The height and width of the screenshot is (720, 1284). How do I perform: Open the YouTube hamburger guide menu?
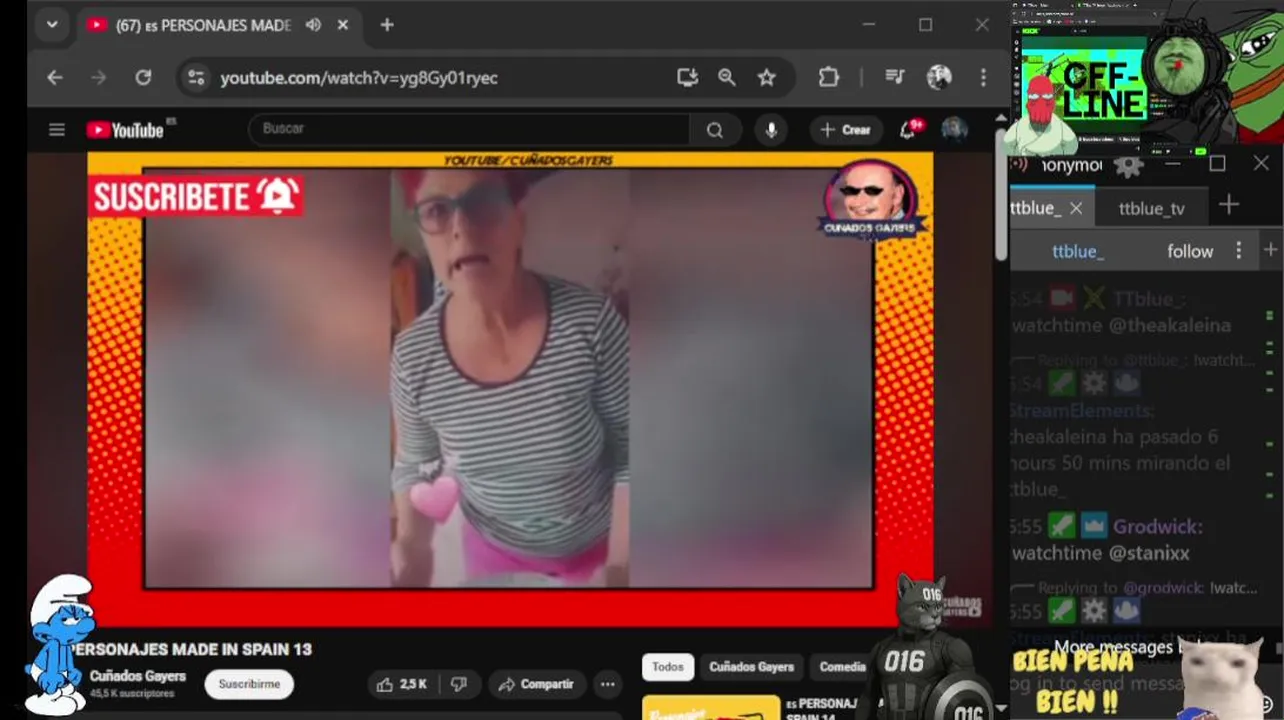[57, 129]
